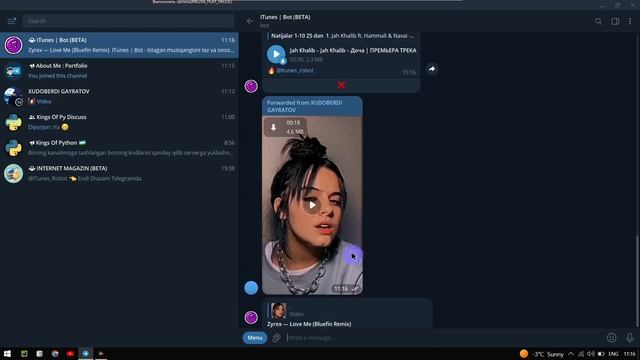
Task: Click the XUDOBERDI GAYRATOV profile avatar
Action: pyautogui.click(x=13, y=96)
